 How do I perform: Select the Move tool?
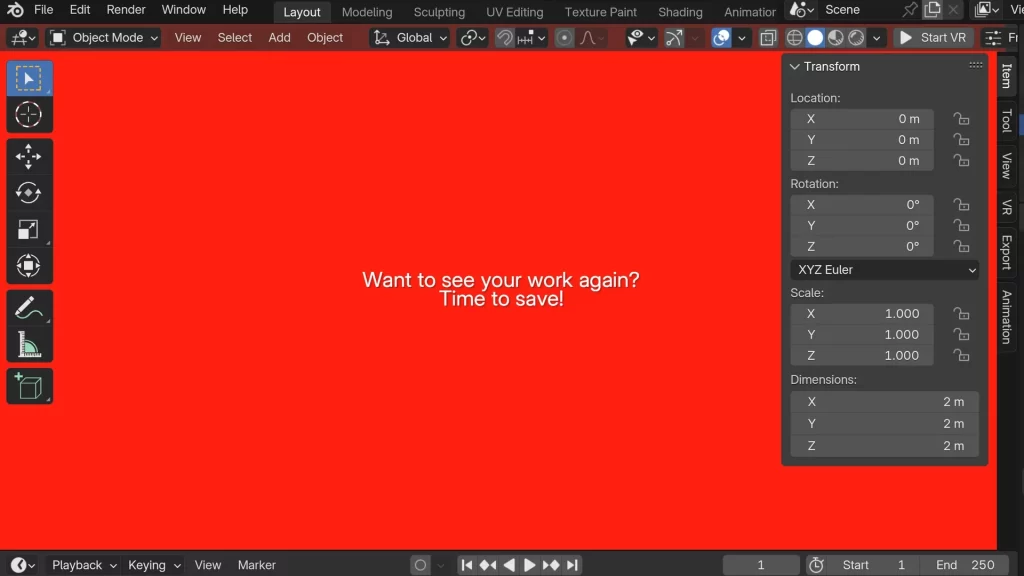click(x=29, y=156)
